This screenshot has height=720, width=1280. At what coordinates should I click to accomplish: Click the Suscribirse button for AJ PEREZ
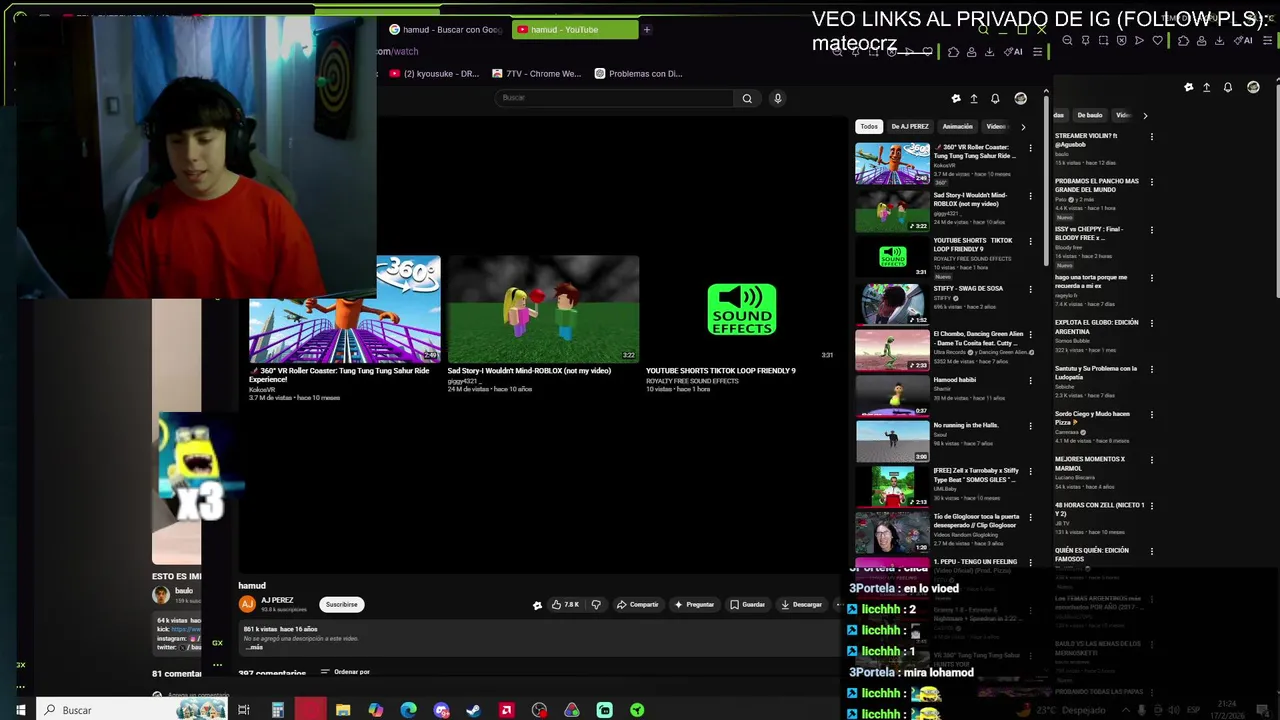point(341,604)
